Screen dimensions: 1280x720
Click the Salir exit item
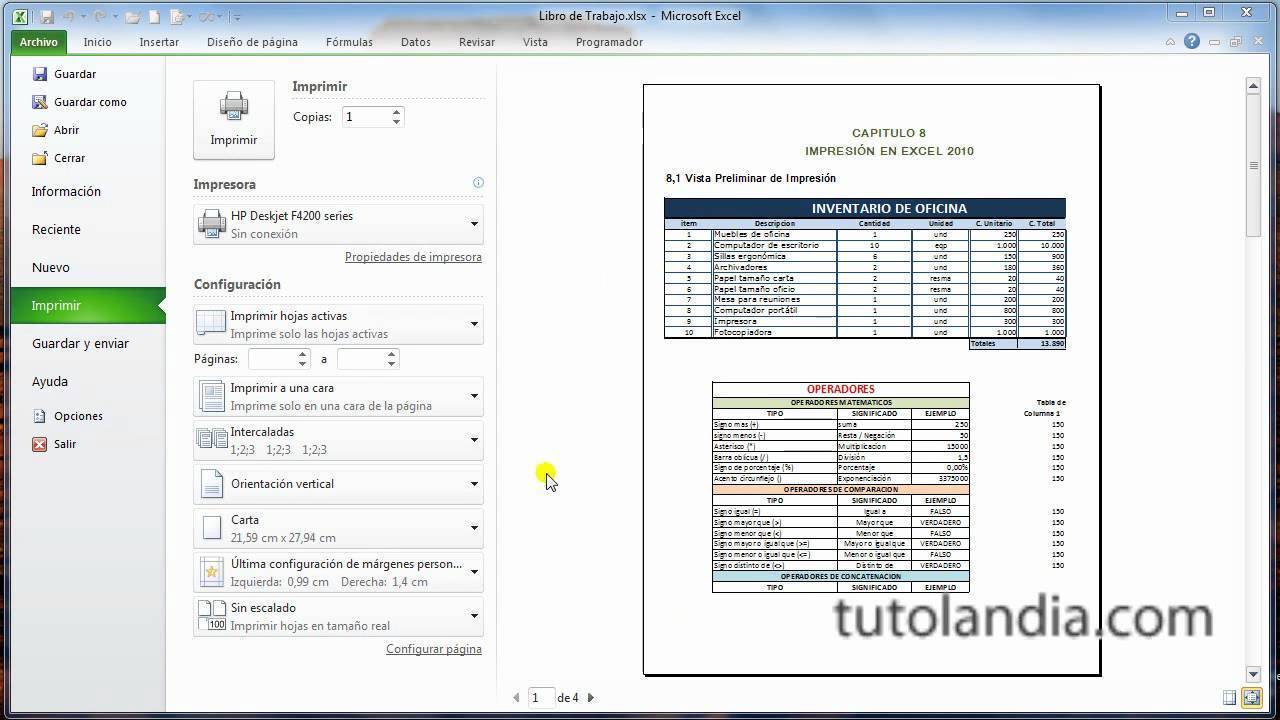point(53,444)
